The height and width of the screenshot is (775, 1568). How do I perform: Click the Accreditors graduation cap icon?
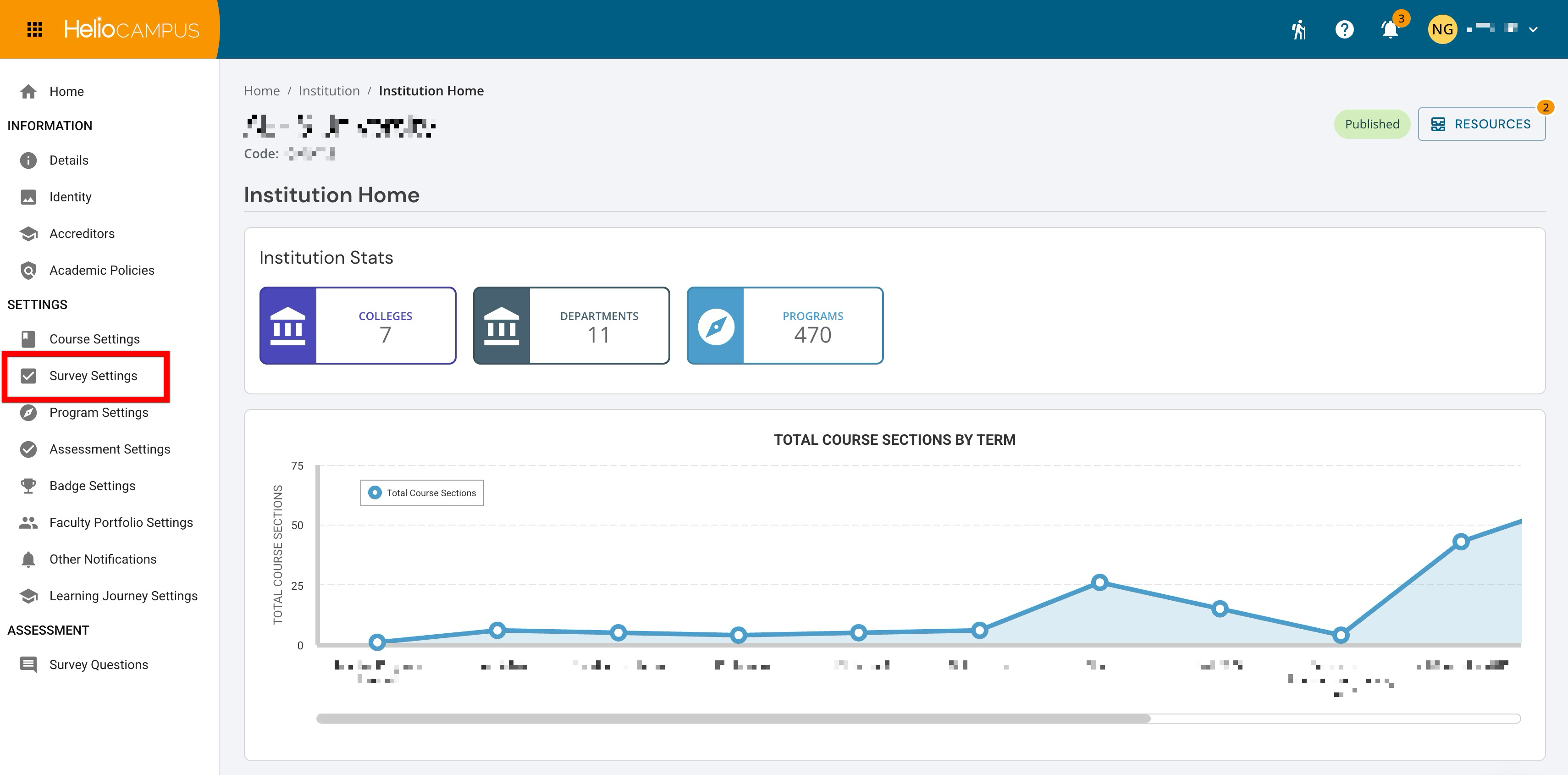point(28,233)
